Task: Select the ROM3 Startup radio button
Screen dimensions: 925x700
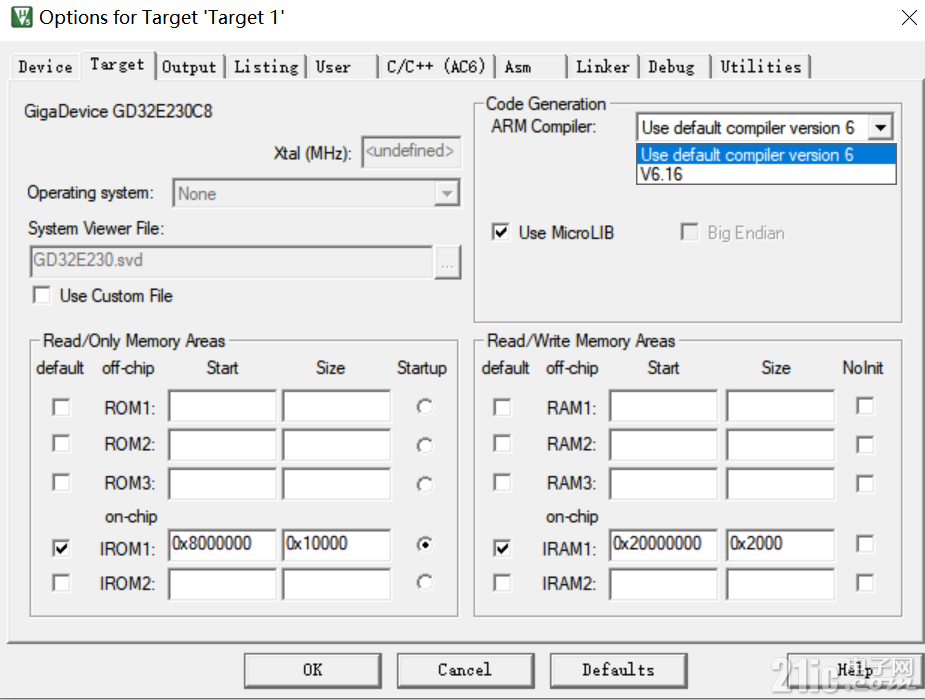Action: pyautogui.click(x=424, y=484)
